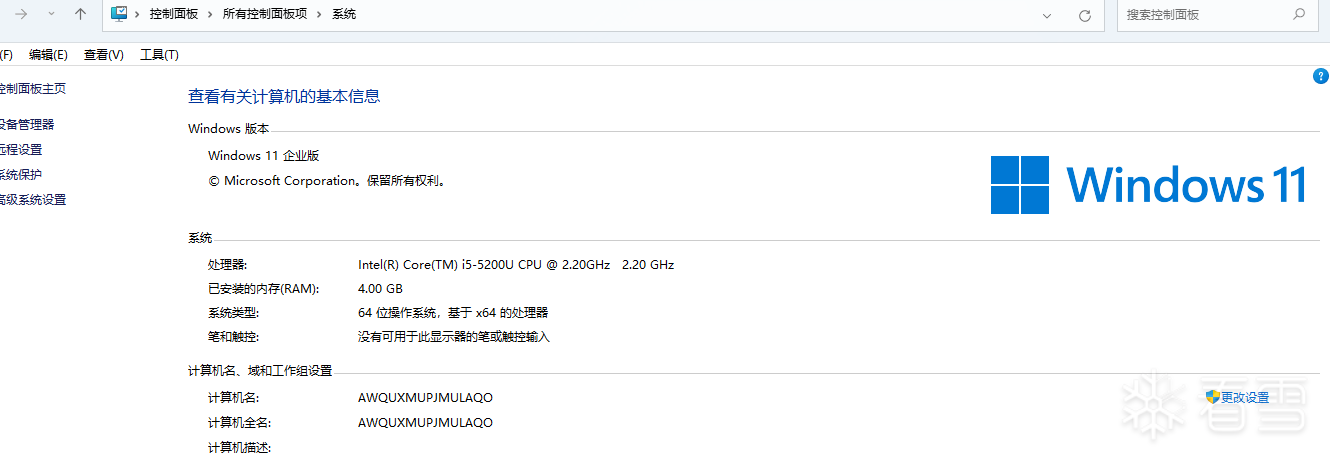Open the 编辑(E) menu
Screen dimensions: 1330x466
48,55
